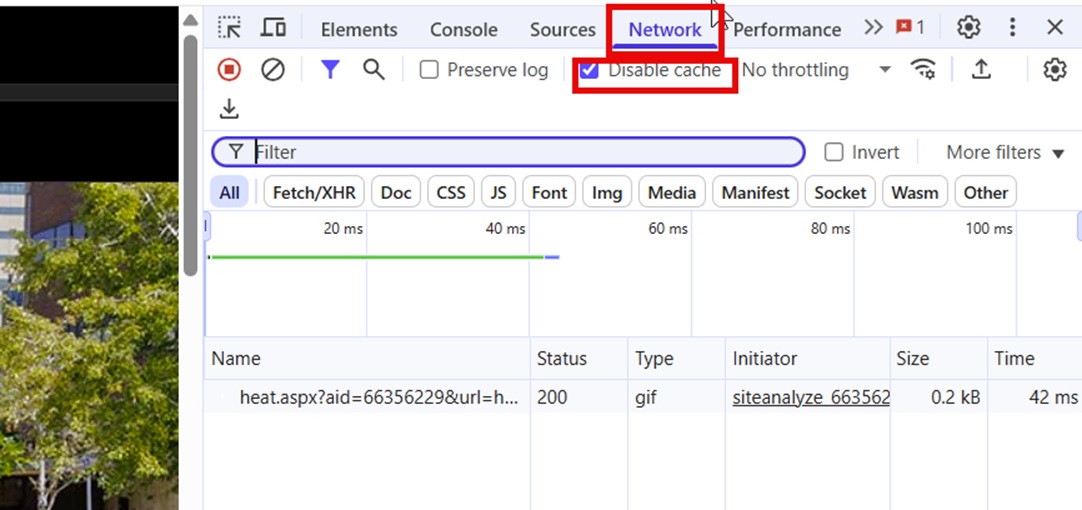Select the Network tab
This screenshot has height=510, width=1082.
(665, 30)
